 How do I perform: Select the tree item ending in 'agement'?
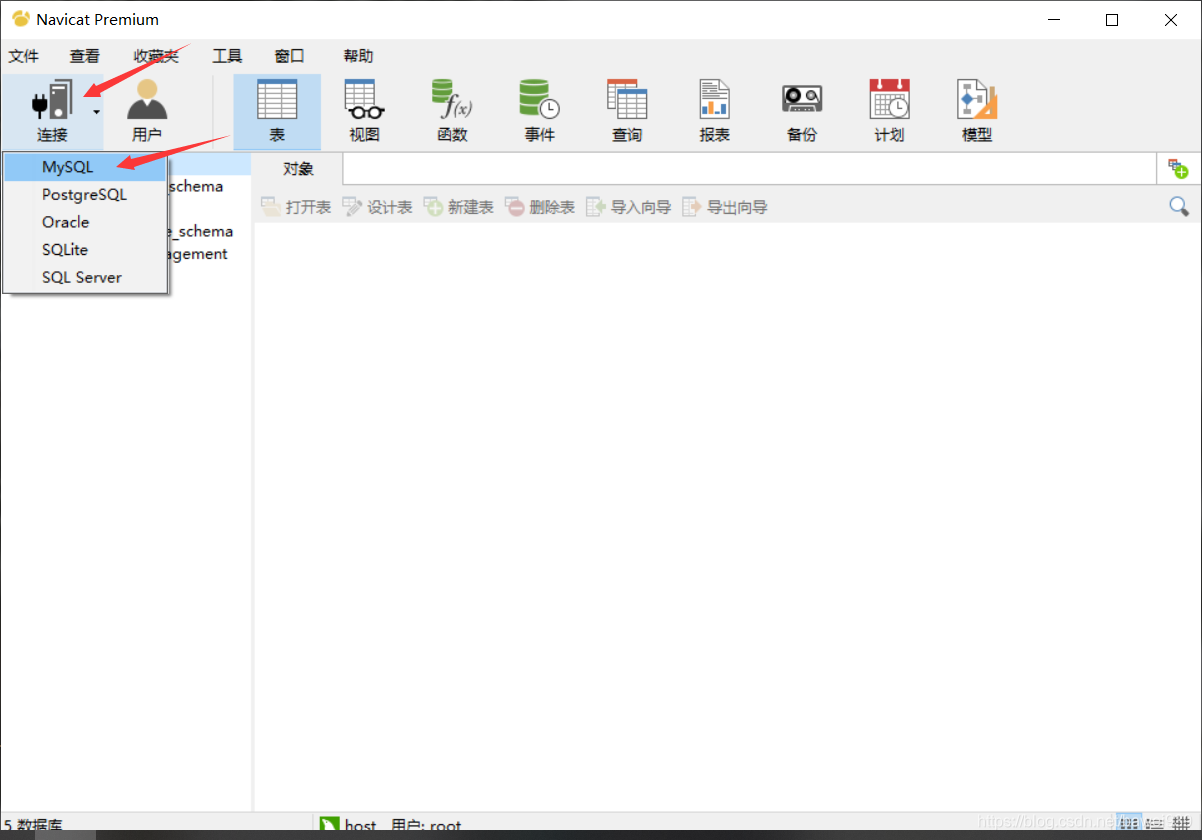(197, 254)
